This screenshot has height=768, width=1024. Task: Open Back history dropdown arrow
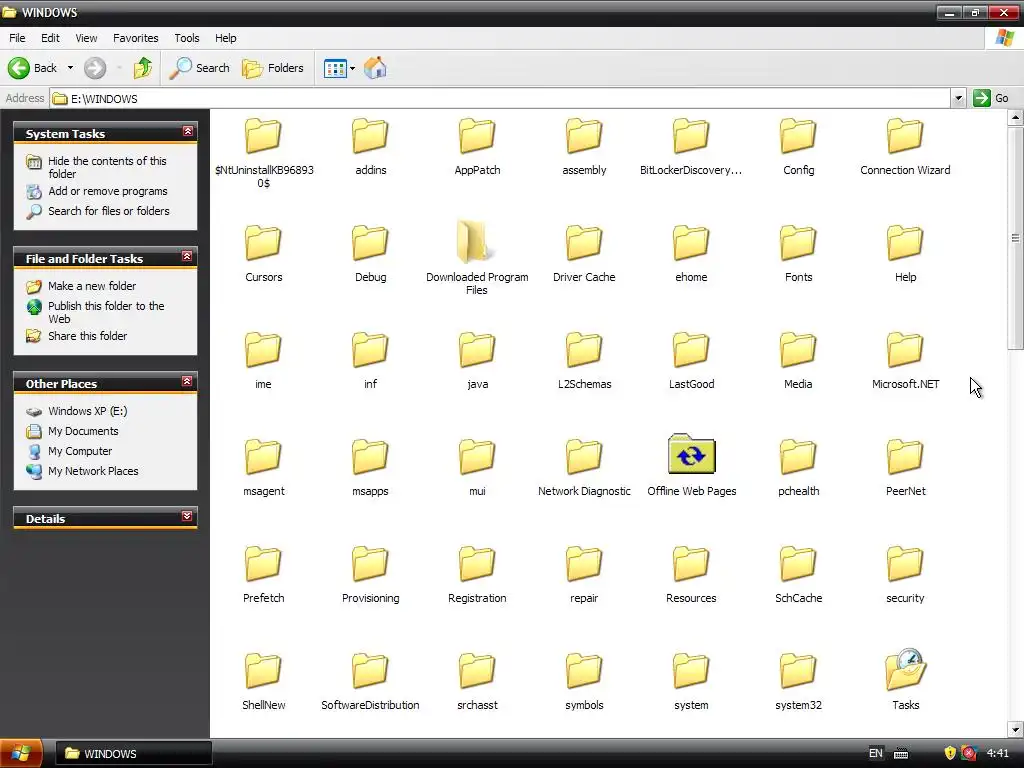[x=70, y=68]
